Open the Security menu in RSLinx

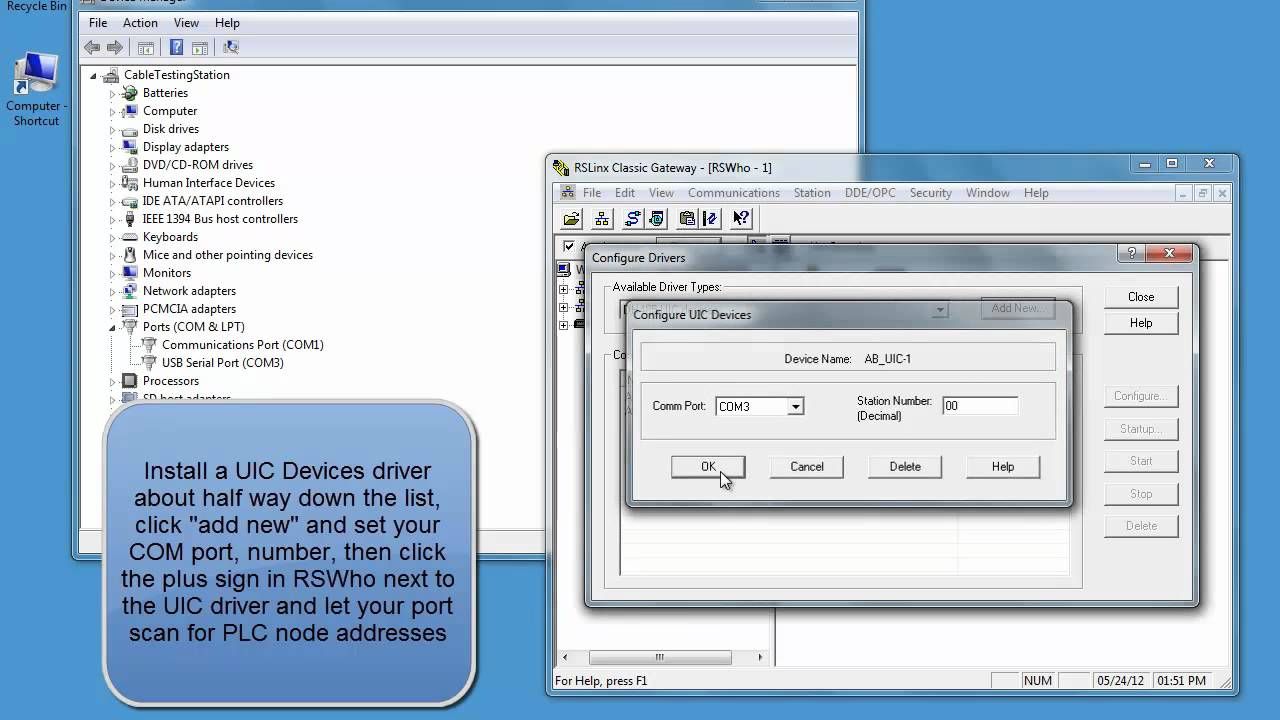tap(930, 193)
